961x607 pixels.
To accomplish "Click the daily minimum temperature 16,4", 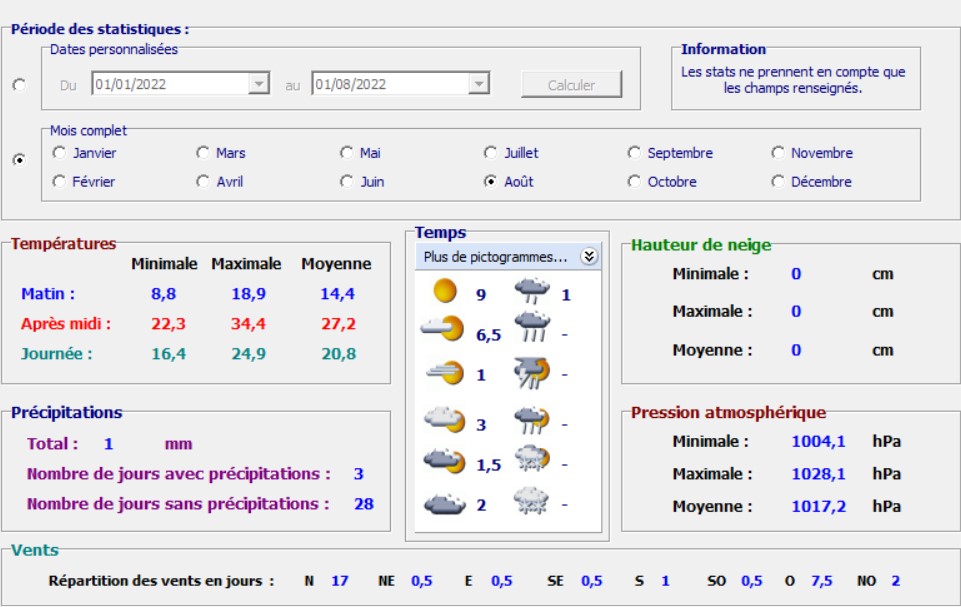I will tap(169, 354).
